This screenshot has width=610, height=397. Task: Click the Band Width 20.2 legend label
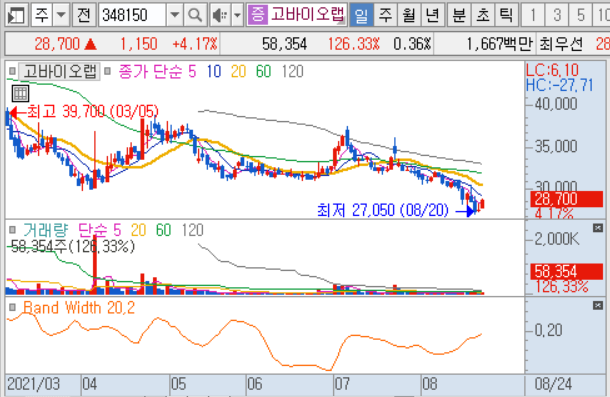click(x=79, y=308)
